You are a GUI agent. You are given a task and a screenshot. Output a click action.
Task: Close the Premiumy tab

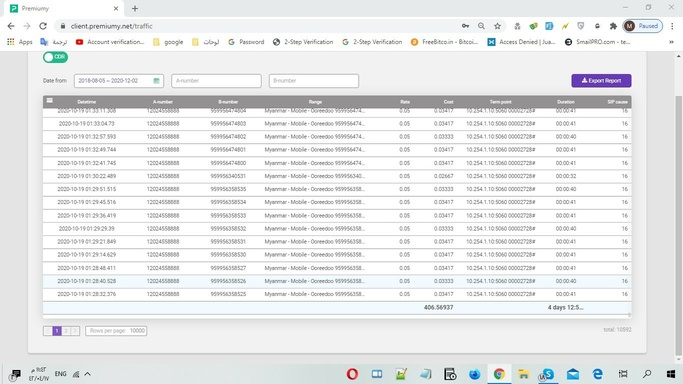pos(116,8)
